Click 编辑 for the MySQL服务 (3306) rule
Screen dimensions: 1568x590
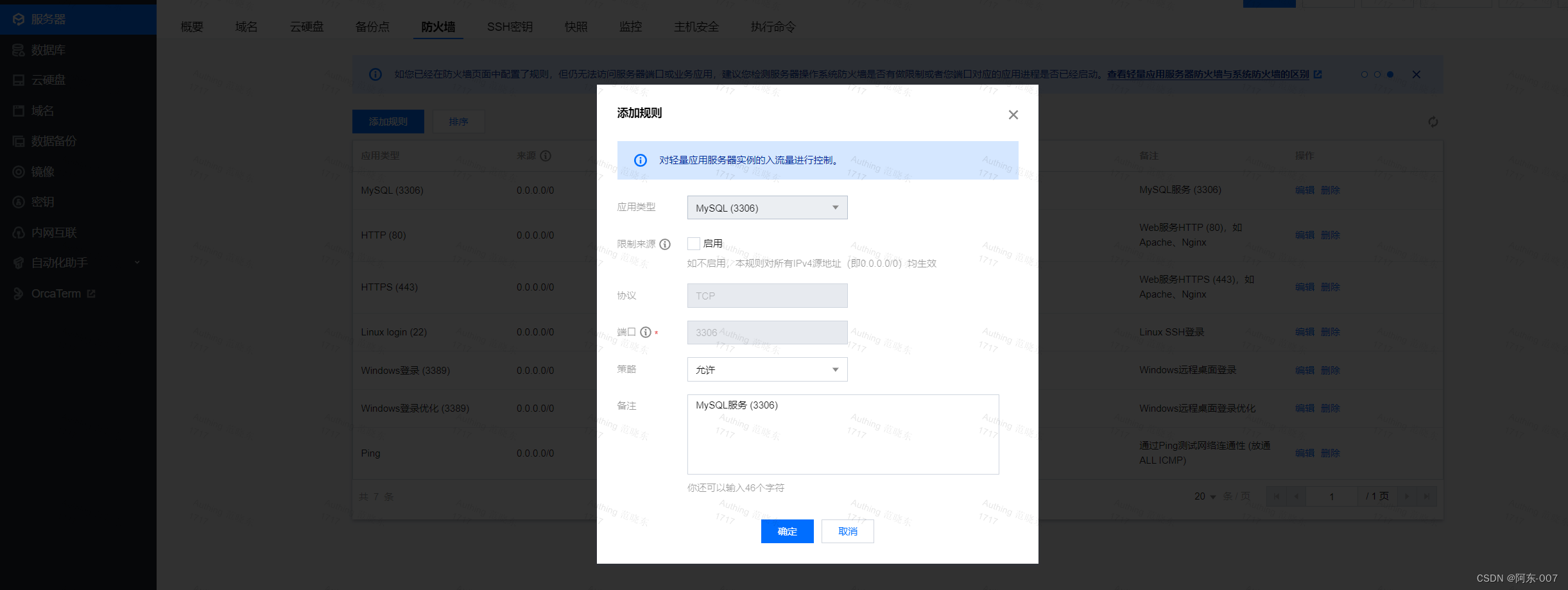(1305, 190)
